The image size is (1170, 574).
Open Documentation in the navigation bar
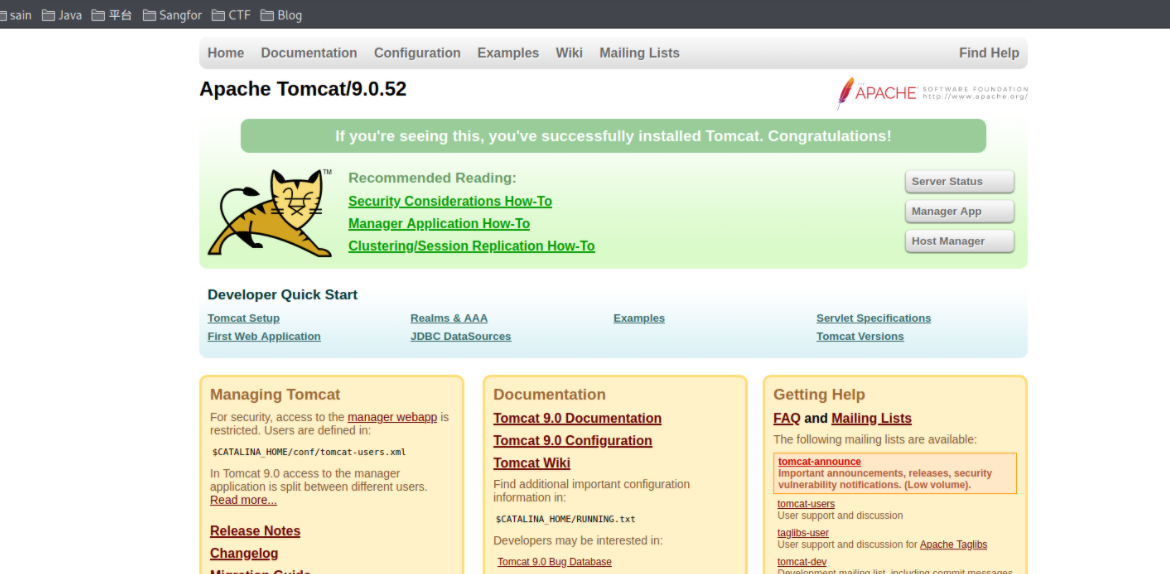309,53
